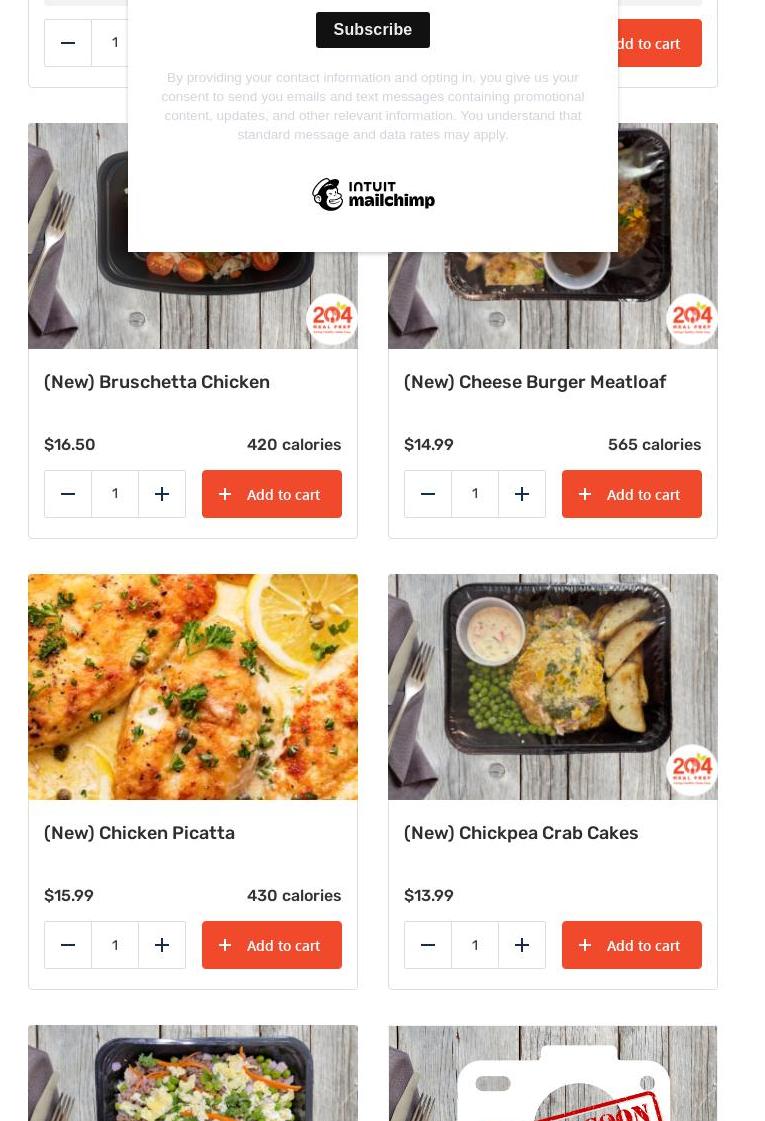Click the Subscribe button in the popup
Viewport: 765px width, 1121px height.
click(372, 30)
